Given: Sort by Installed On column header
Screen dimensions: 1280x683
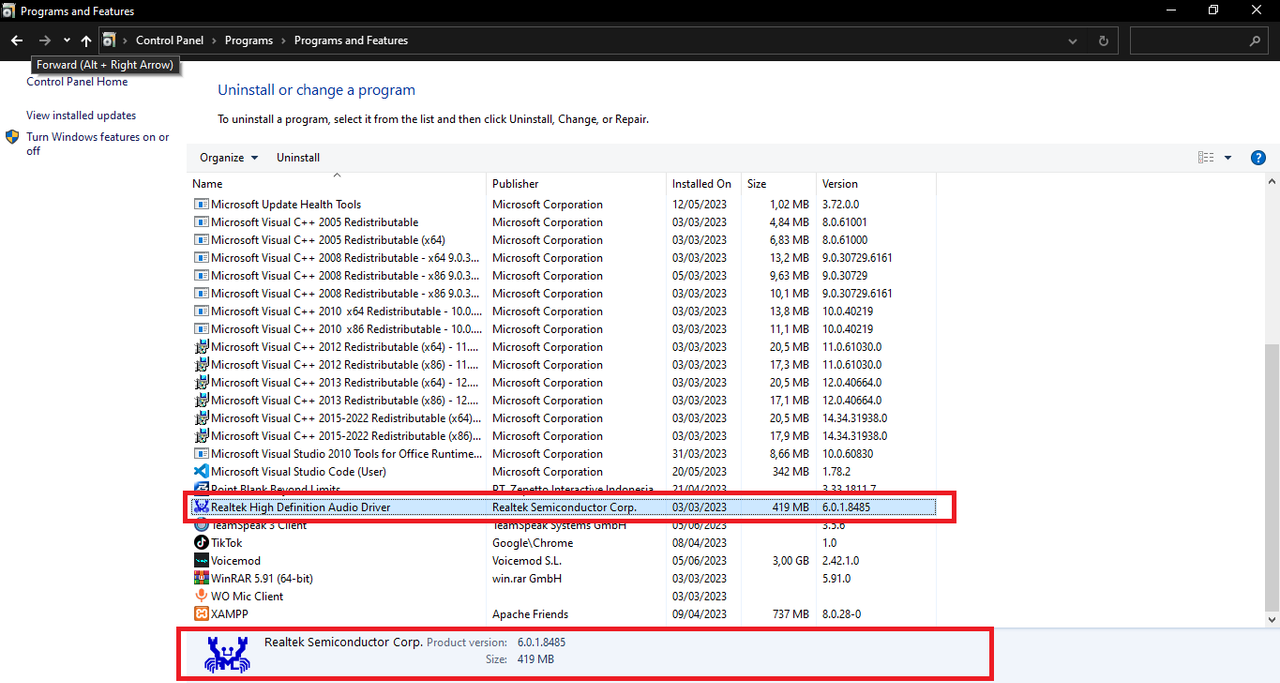Looking at the screenshot, I should pos(705,184).
